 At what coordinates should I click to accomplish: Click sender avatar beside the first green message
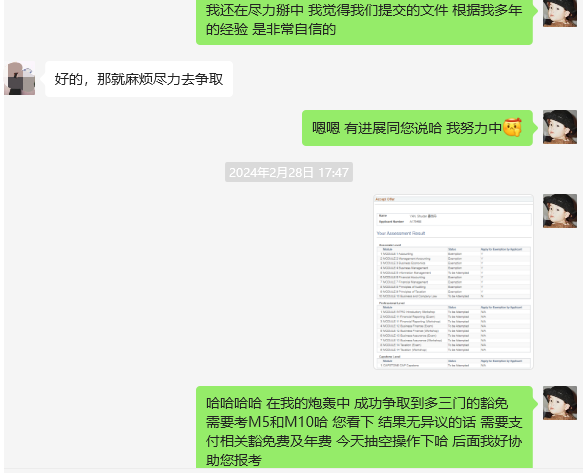pyautogui.click(x=560, y=13)
